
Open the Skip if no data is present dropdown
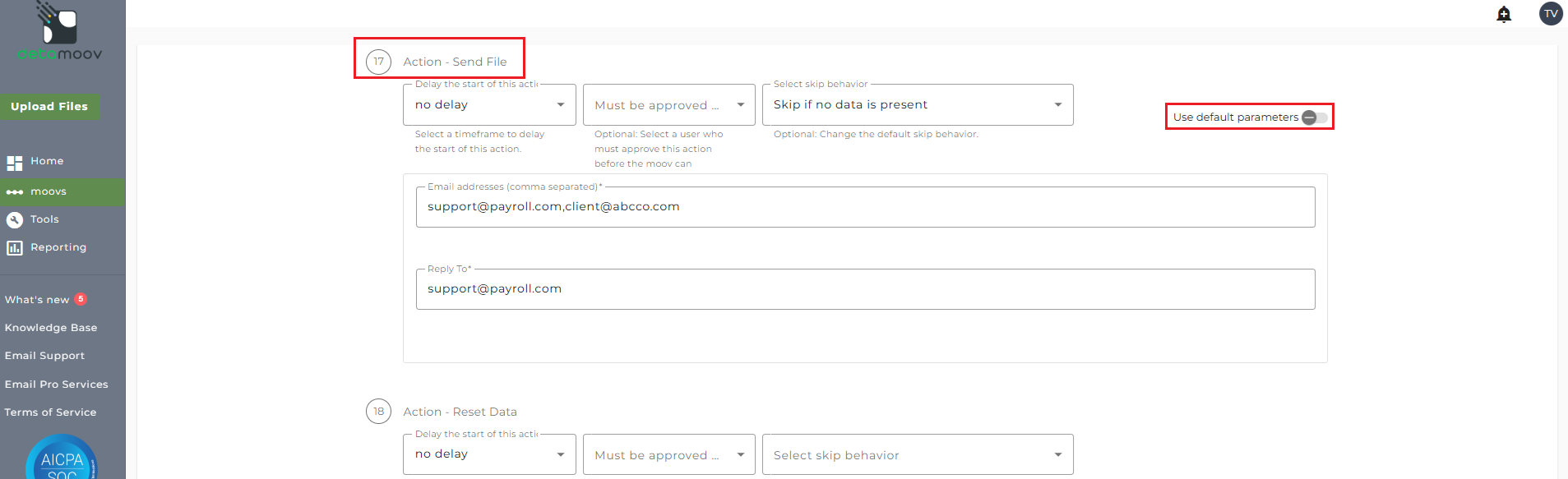pos(917,105)
